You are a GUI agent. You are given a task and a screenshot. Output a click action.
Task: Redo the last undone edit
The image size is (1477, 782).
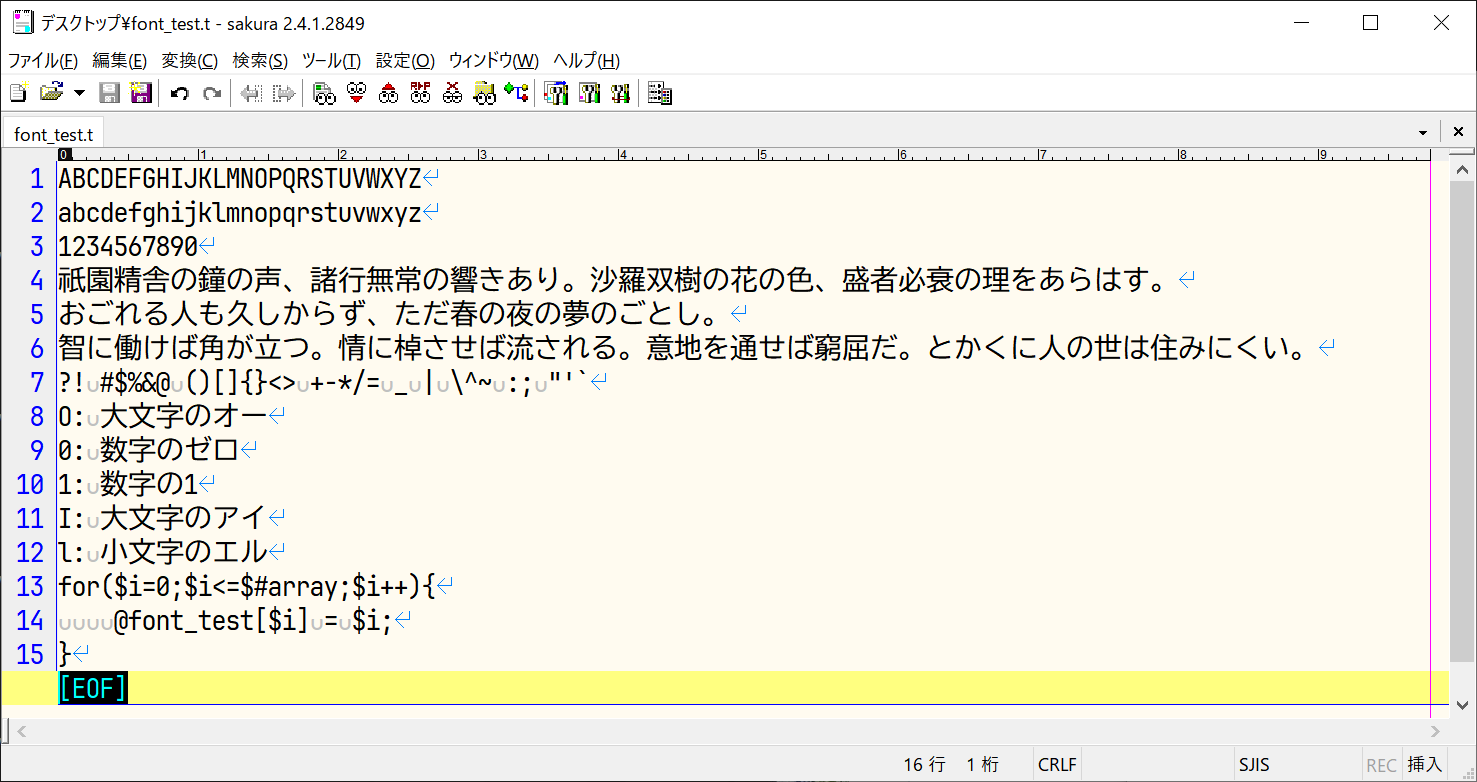pos(211,94)
